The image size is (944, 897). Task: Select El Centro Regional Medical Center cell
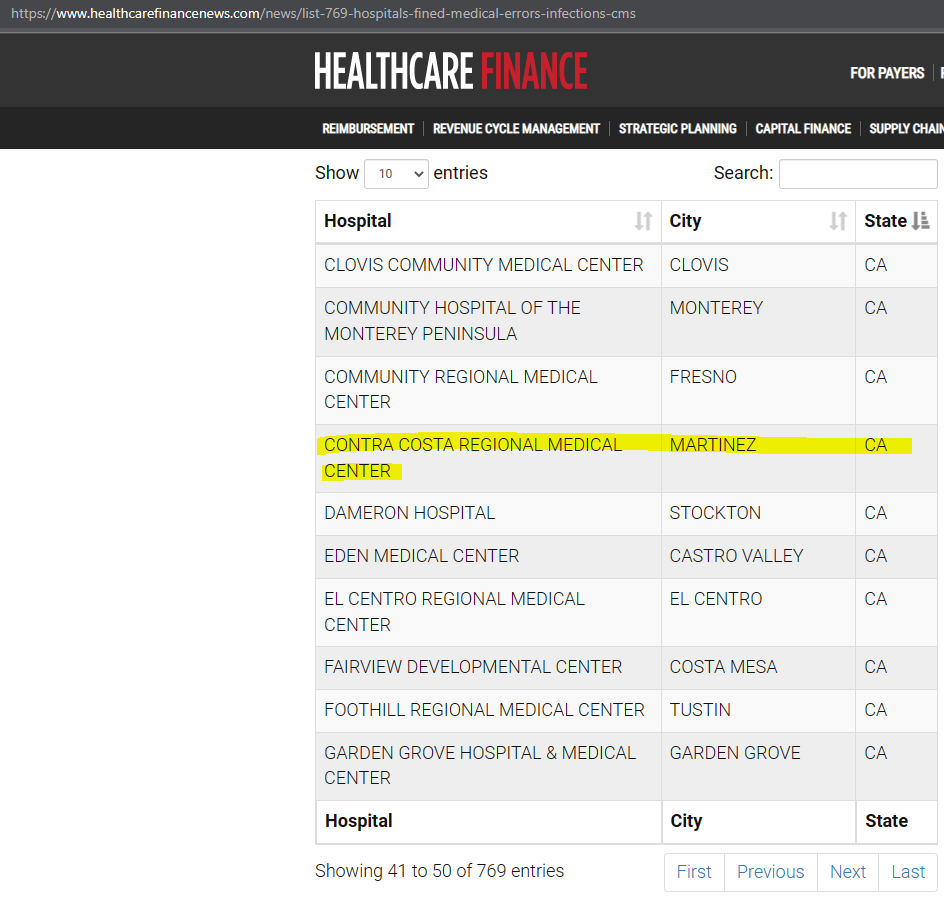coord(488,612)
